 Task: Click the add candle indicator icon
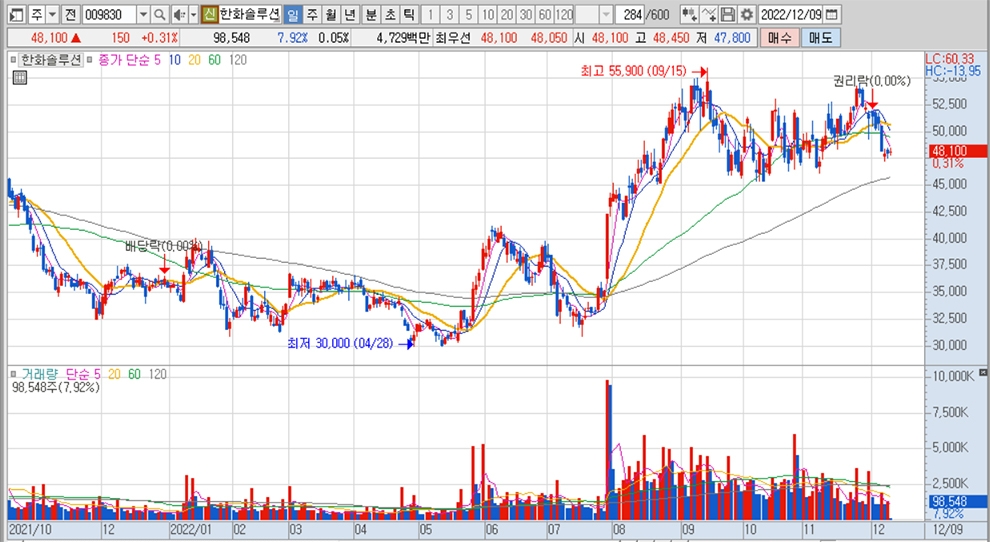pyautogui.click(x=689, y=14)
